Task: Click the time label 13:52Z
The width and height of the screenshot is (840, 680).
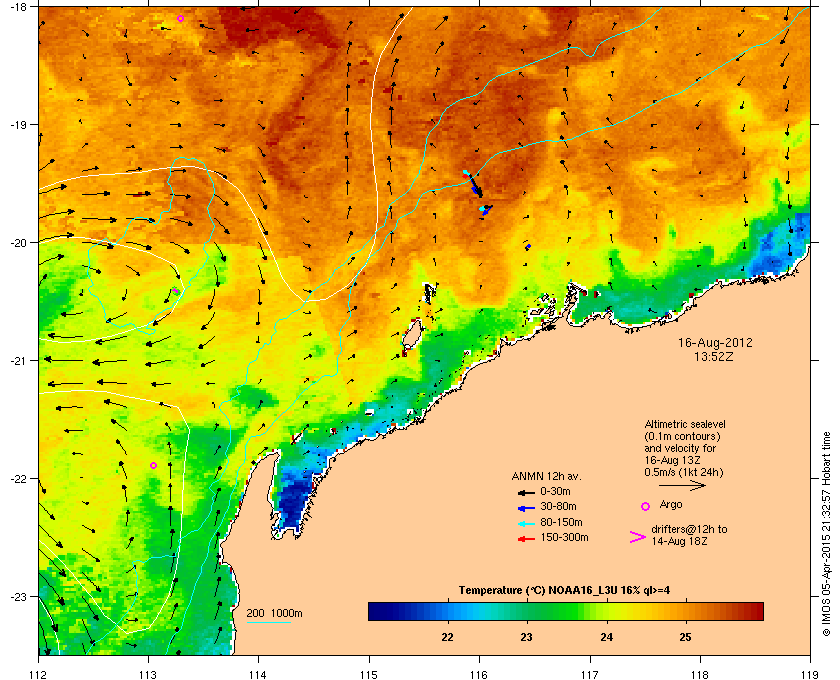Action: (714, 356)
